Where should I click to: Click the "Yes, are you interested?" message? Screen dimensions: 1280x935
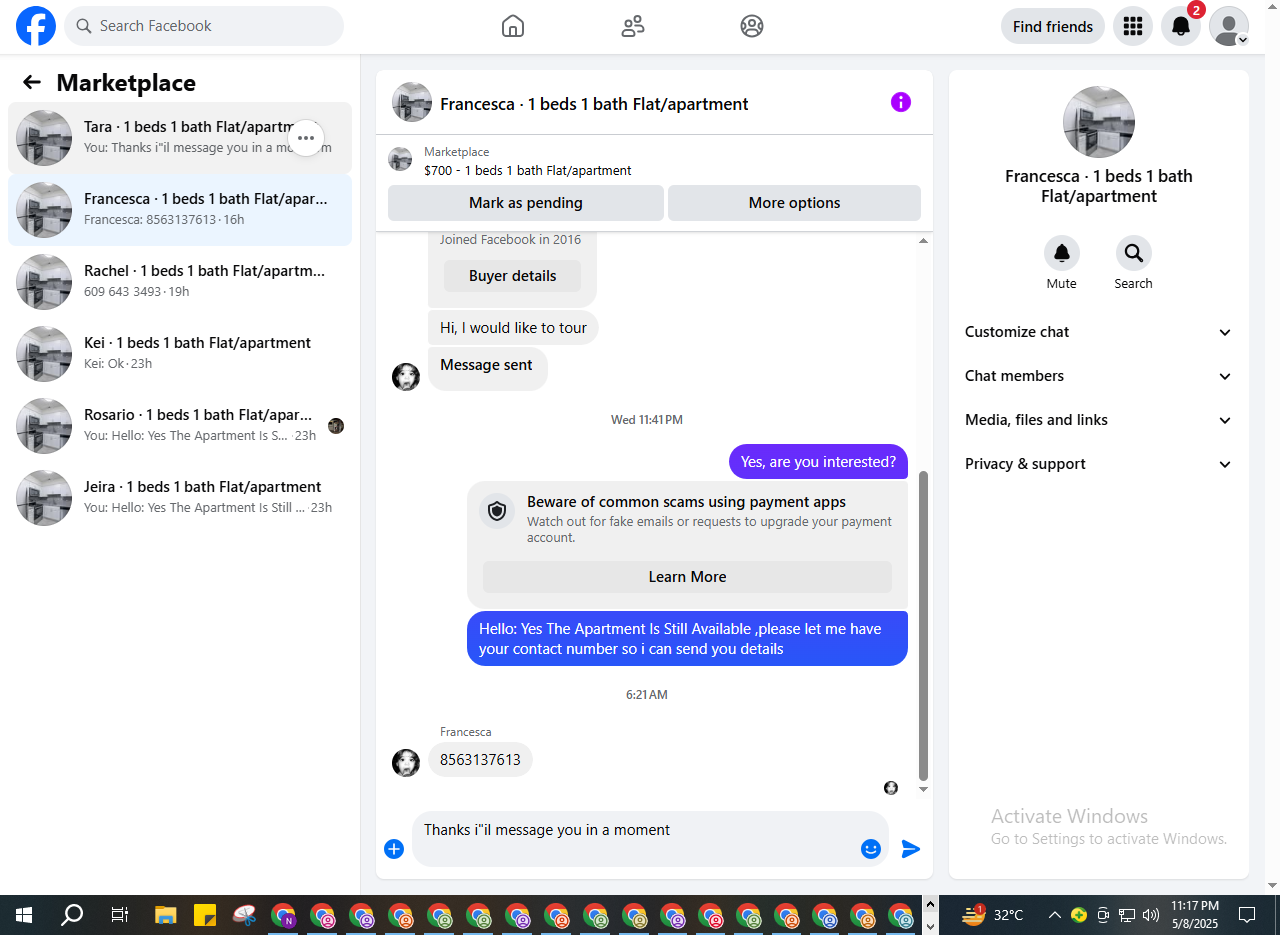coord(818,462)
